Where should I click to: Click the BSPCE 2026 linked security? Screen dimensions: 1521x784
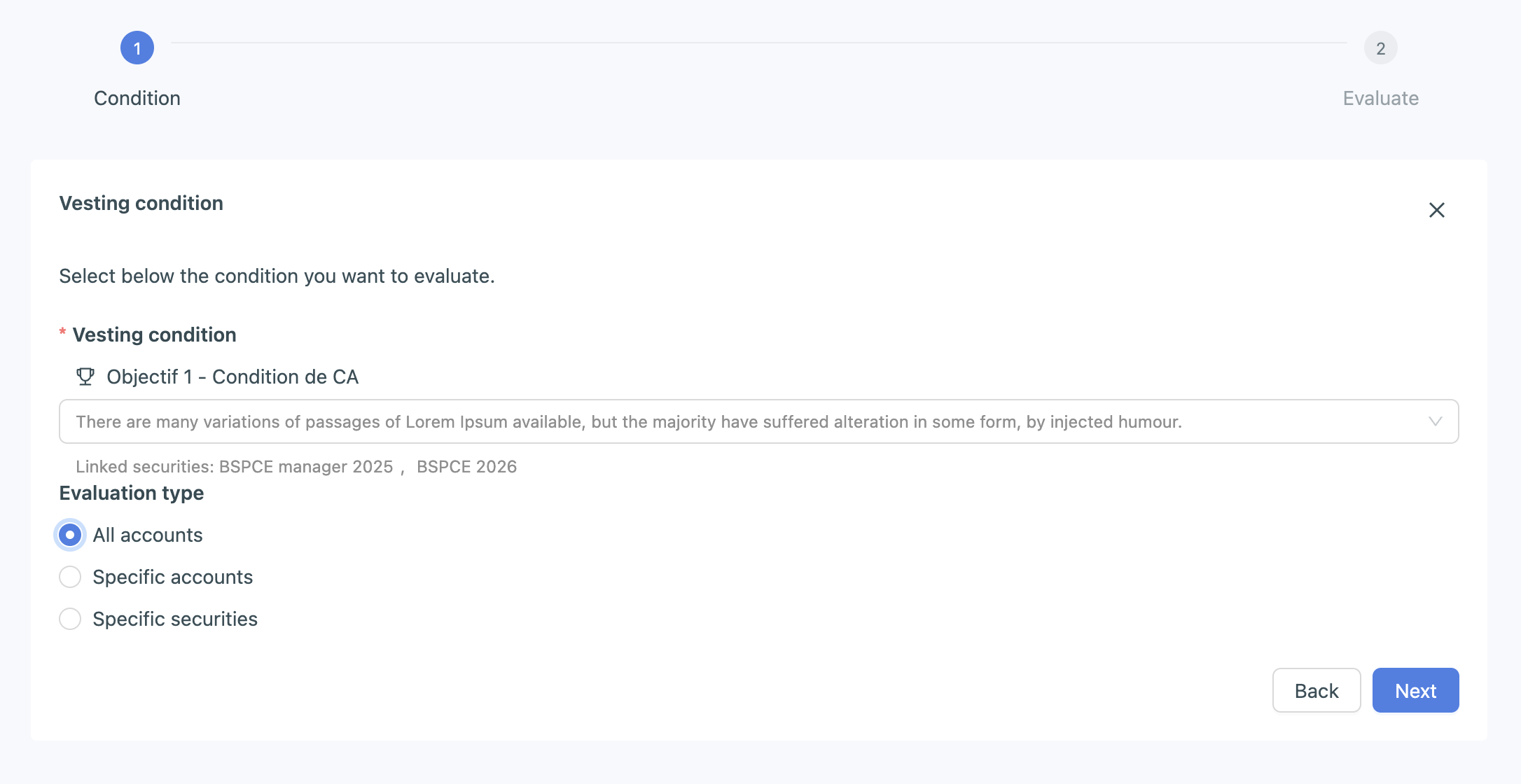pos(466,467)
